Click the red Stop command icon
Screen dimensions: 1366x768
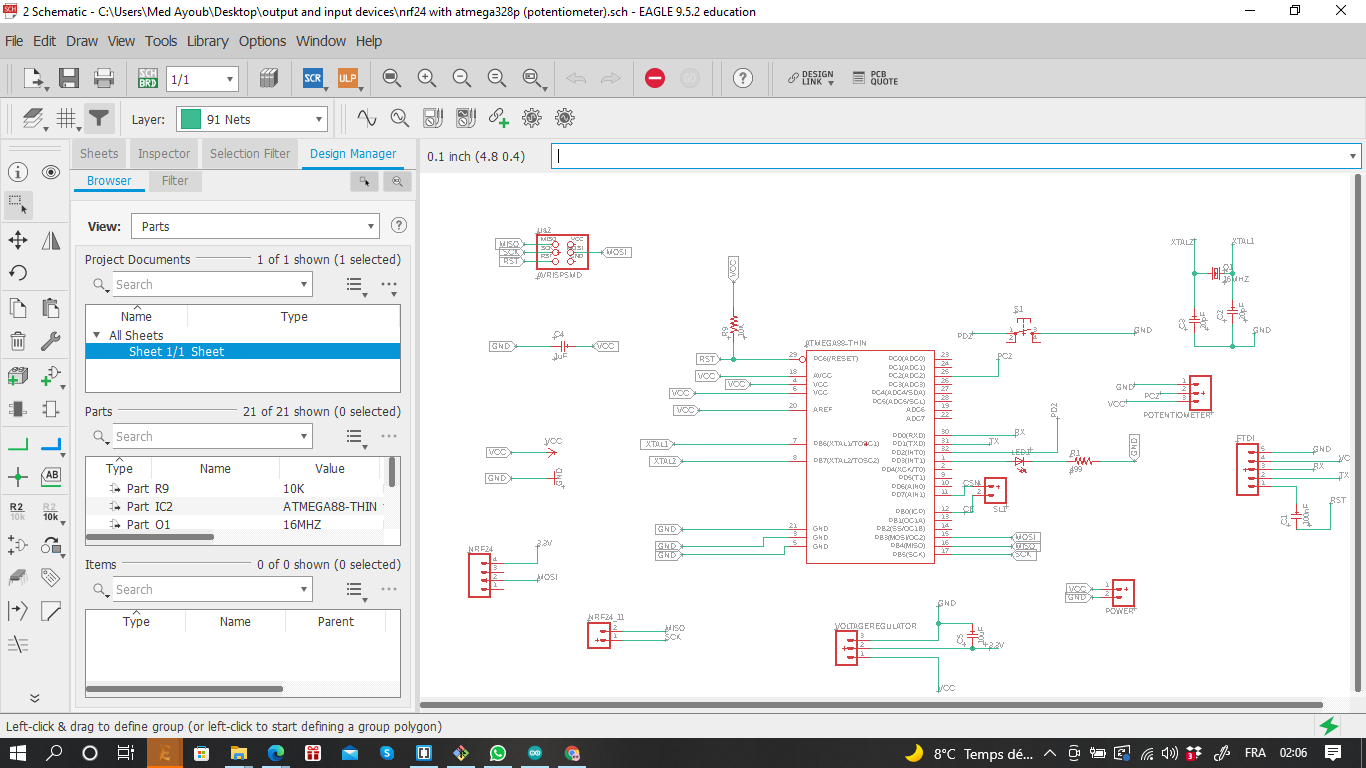[655, 78]
